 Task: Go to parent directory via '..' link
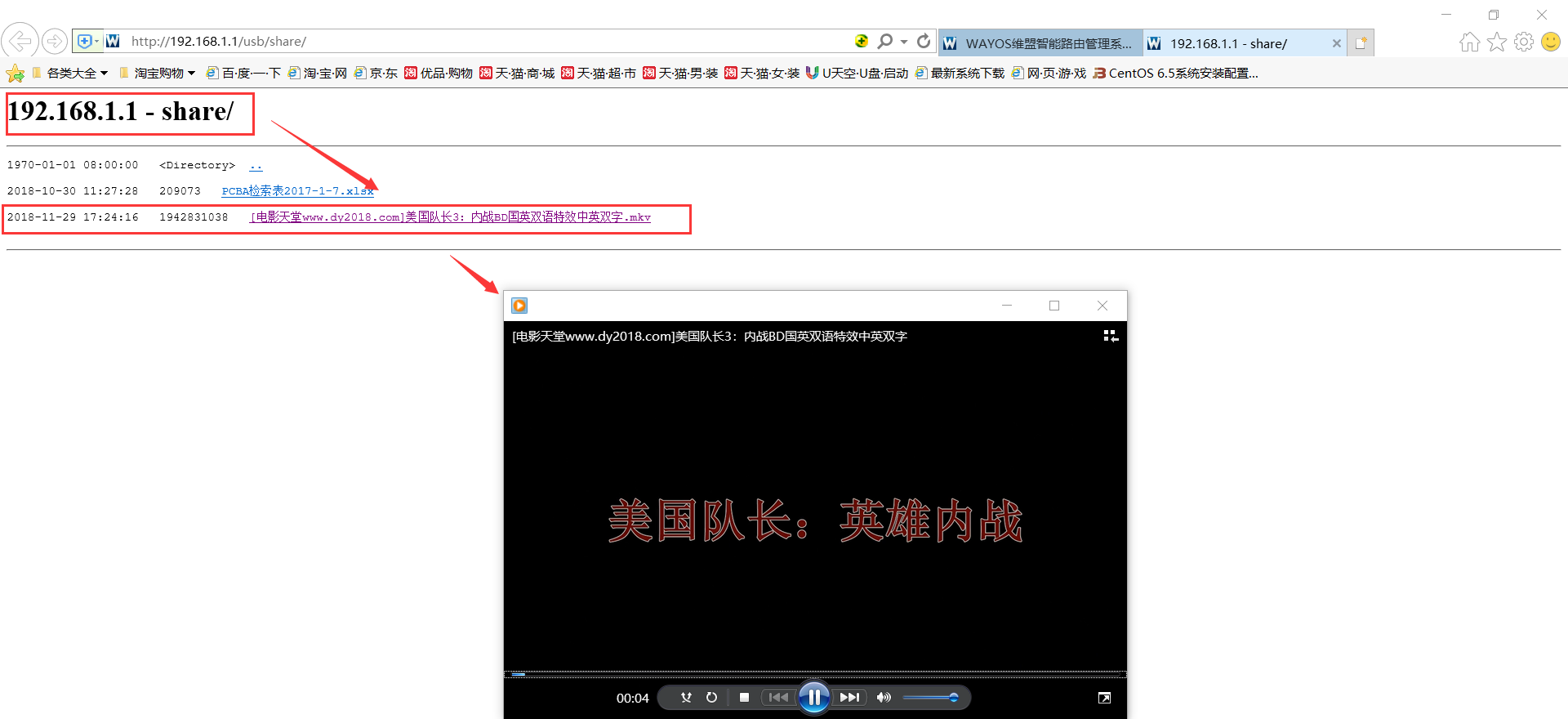pos(256,165)
